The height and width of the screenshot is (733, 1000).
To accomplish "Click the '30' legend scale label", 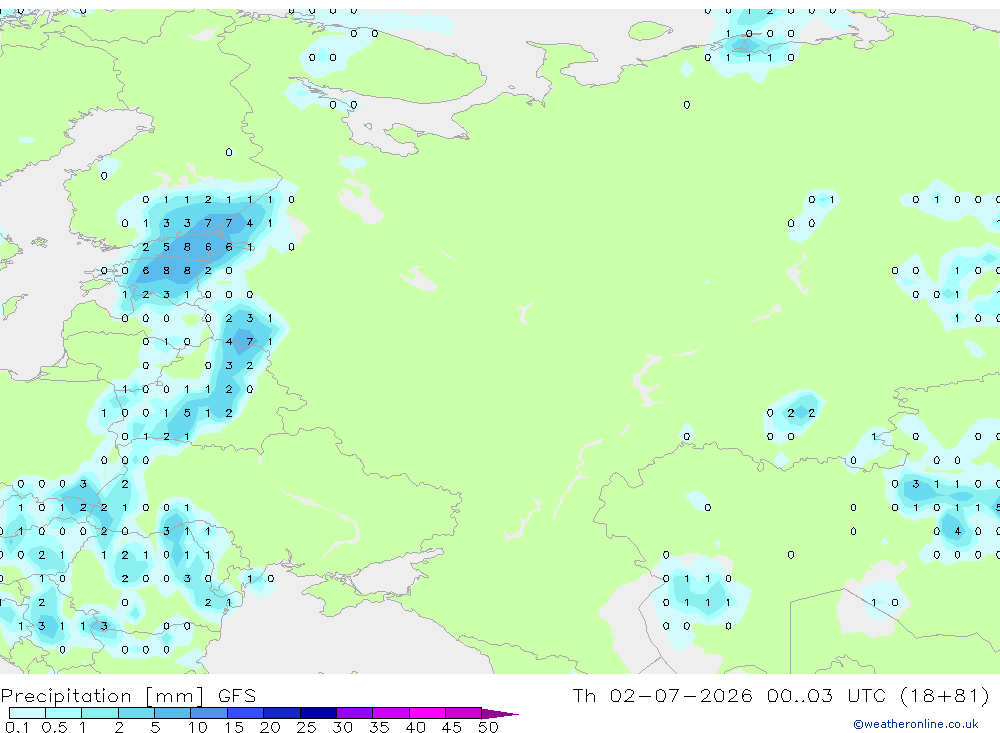I will pyautogui.click(x=342, y=727).
